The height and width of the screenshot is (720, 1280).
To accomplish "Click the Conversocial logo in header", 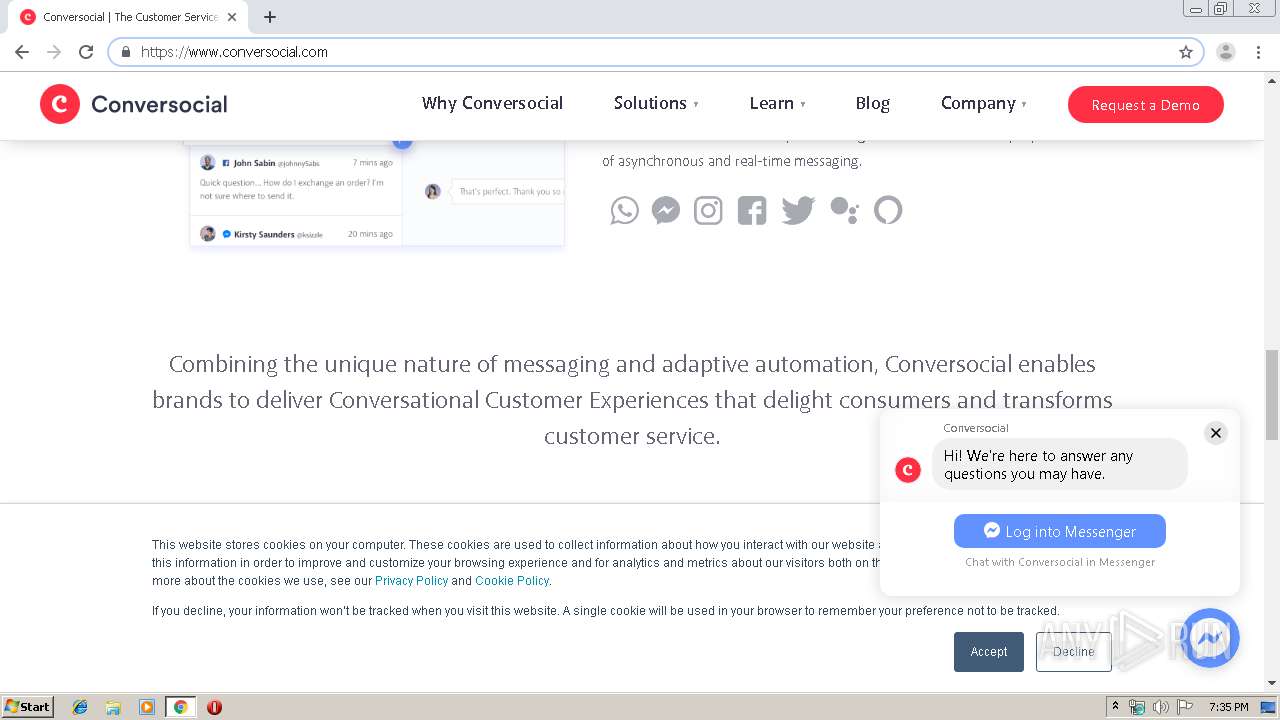I will tap(134, 104).
